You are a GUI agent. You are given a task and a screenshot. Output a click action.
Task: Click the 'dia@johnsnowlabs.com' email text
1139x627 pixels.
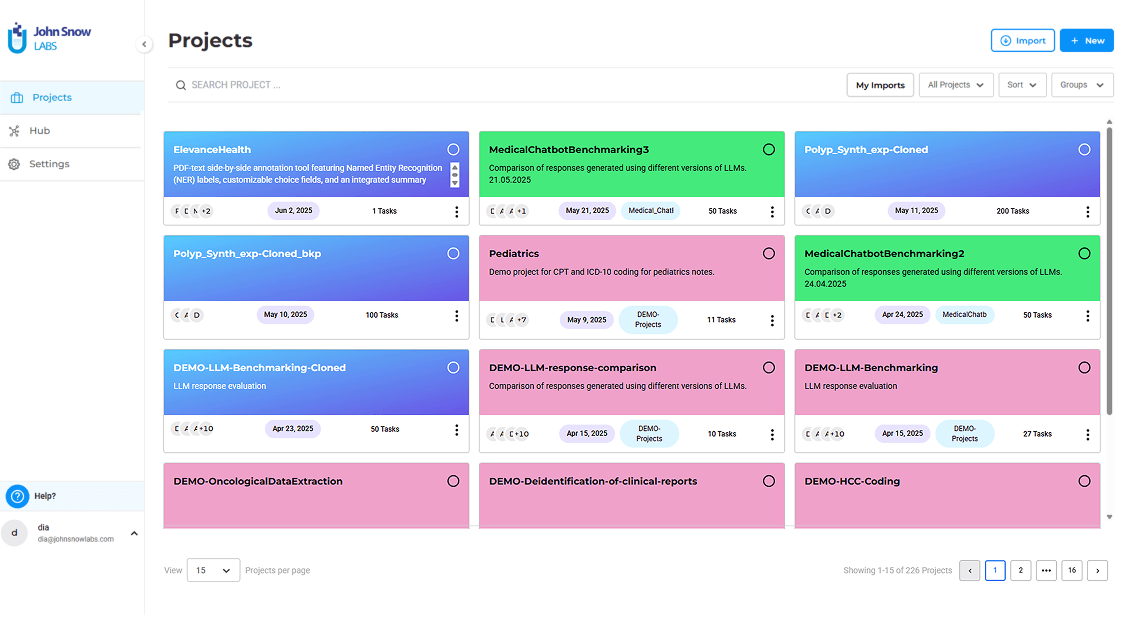(76, 540)
